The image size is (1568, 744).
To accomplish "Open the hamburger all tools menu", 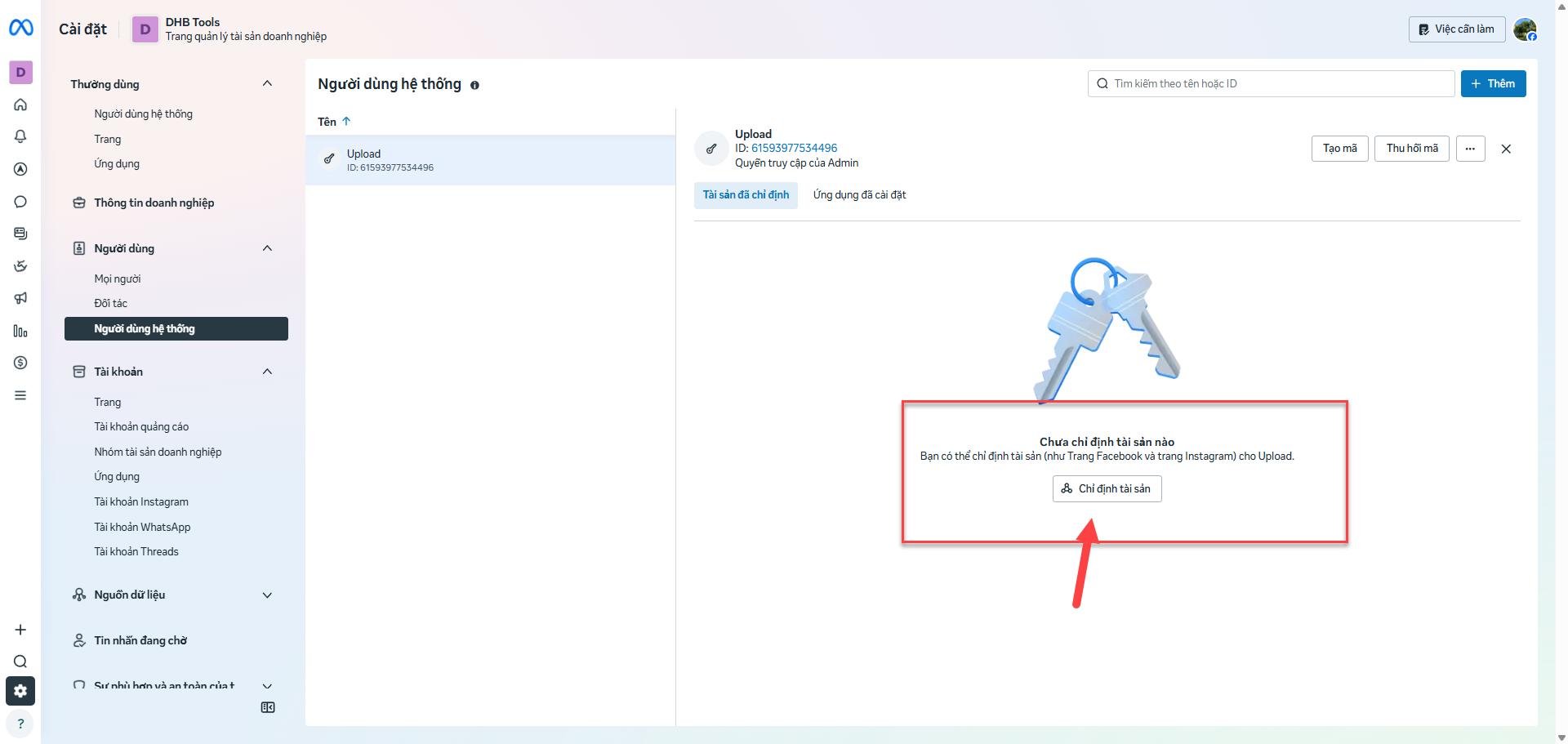I will tap(20, 395).
